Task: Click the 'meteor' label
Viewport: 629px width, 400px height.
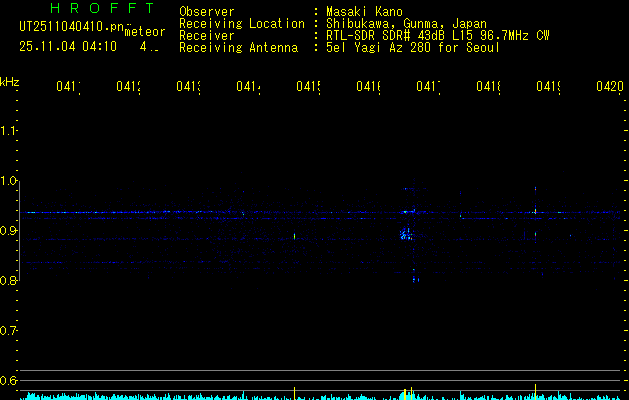Action: [x=145, y=32]
